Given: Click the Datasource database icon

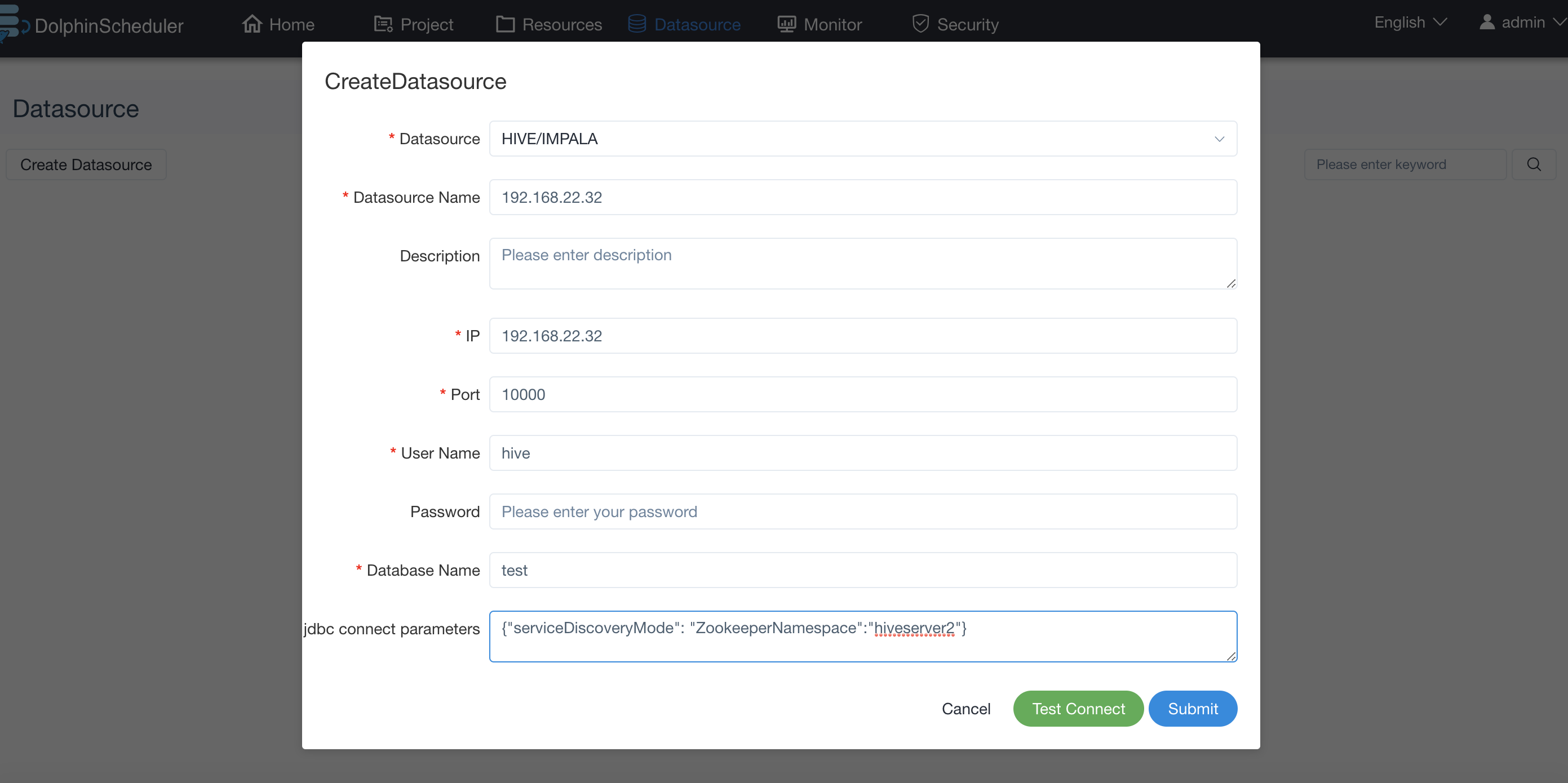Looking at the screenshot, I should (x=637, y=24).
